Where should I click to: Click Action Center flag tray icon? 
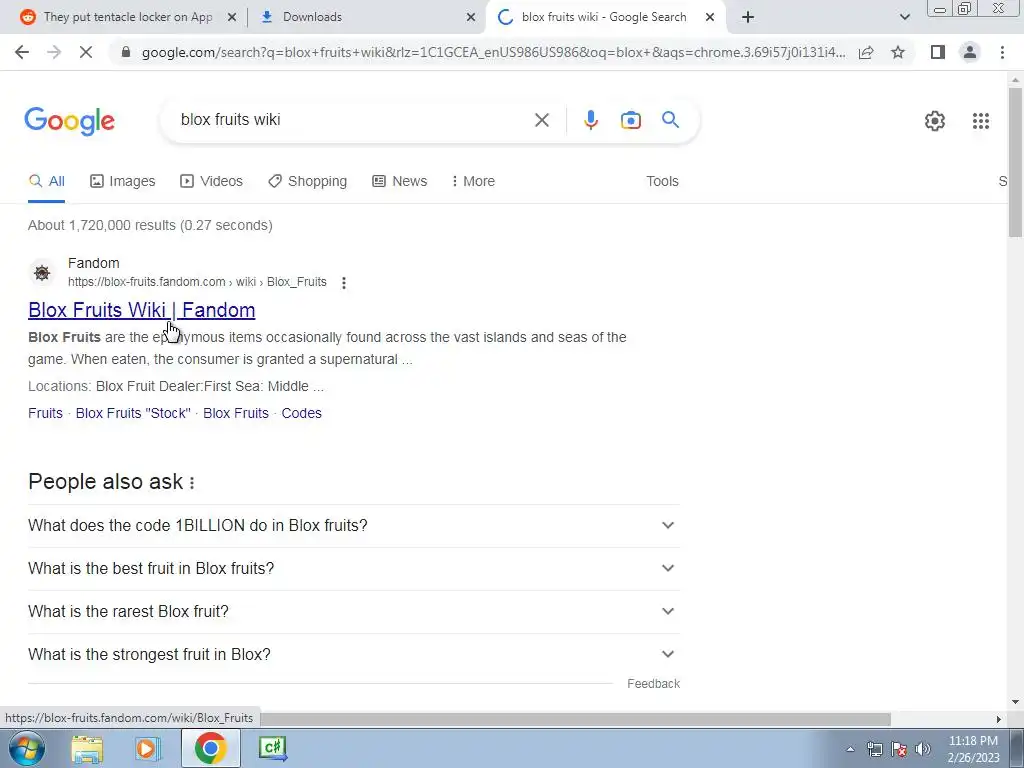point(899,749)
